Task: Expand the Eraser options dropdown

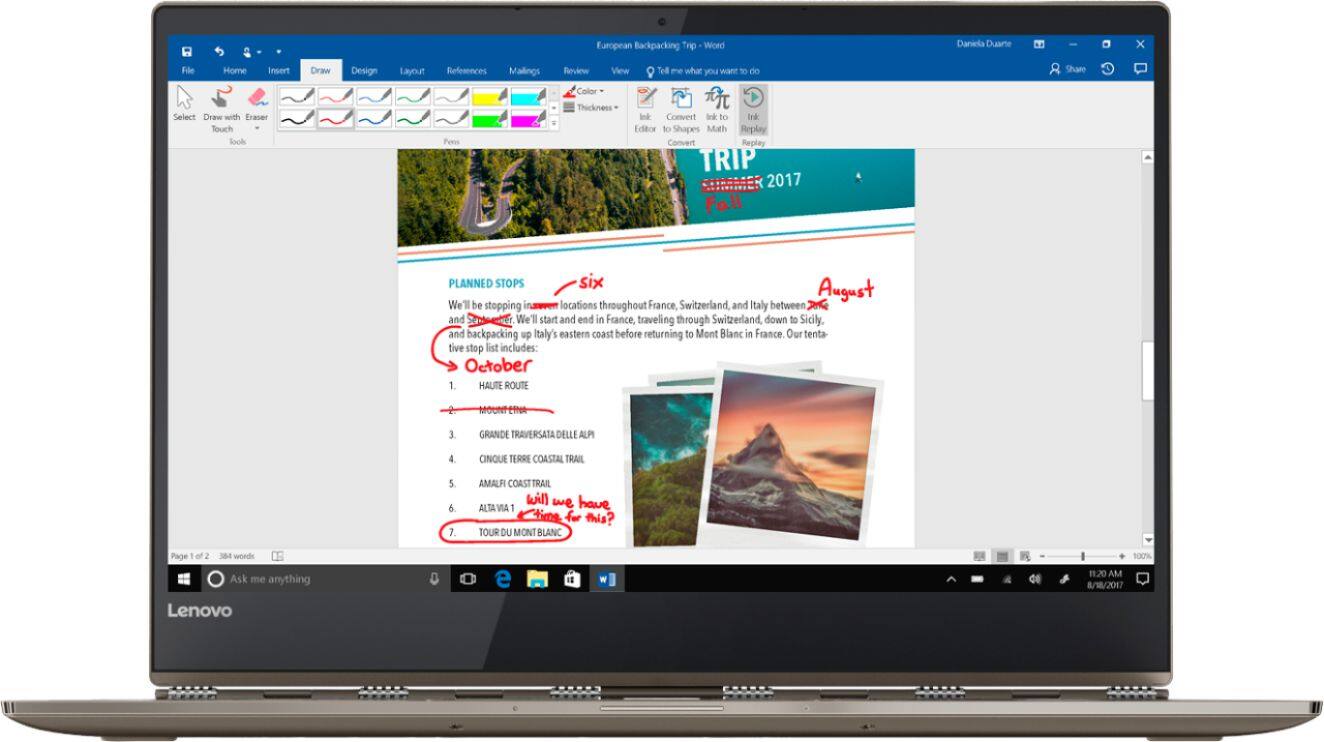Action: point(257,128)
